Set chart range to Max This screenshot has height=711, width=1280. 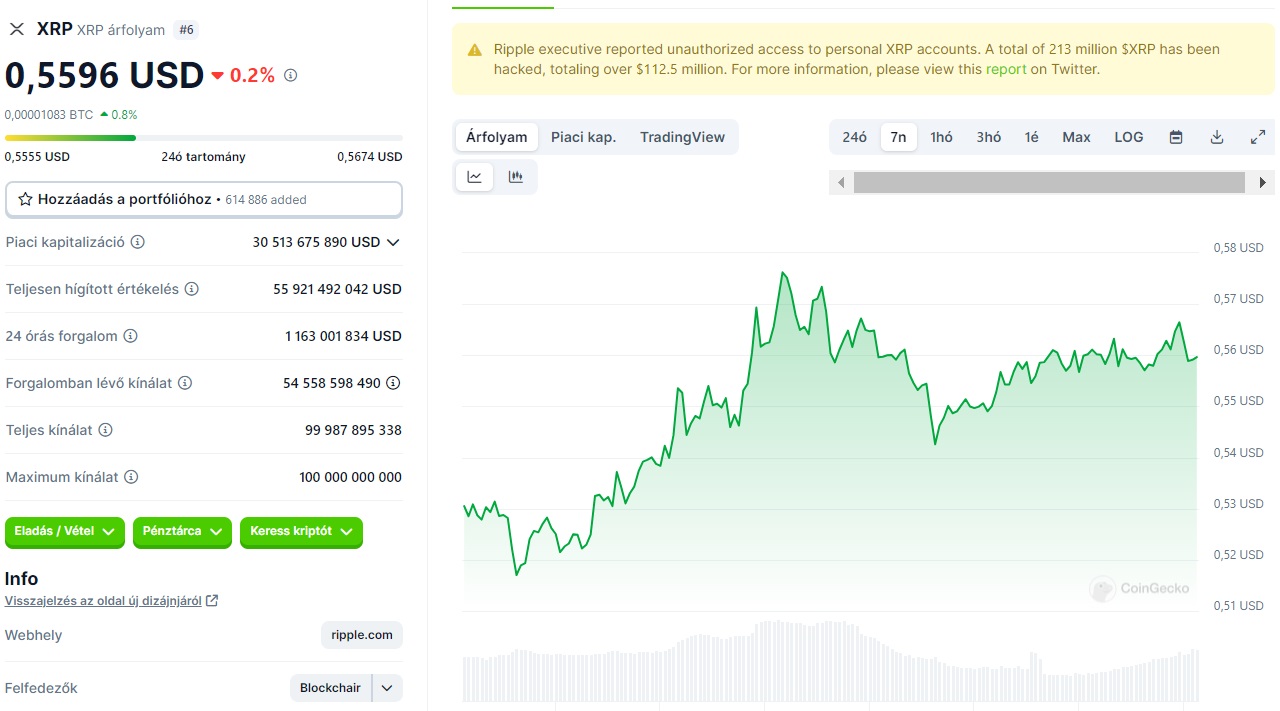click(1076, 137)
